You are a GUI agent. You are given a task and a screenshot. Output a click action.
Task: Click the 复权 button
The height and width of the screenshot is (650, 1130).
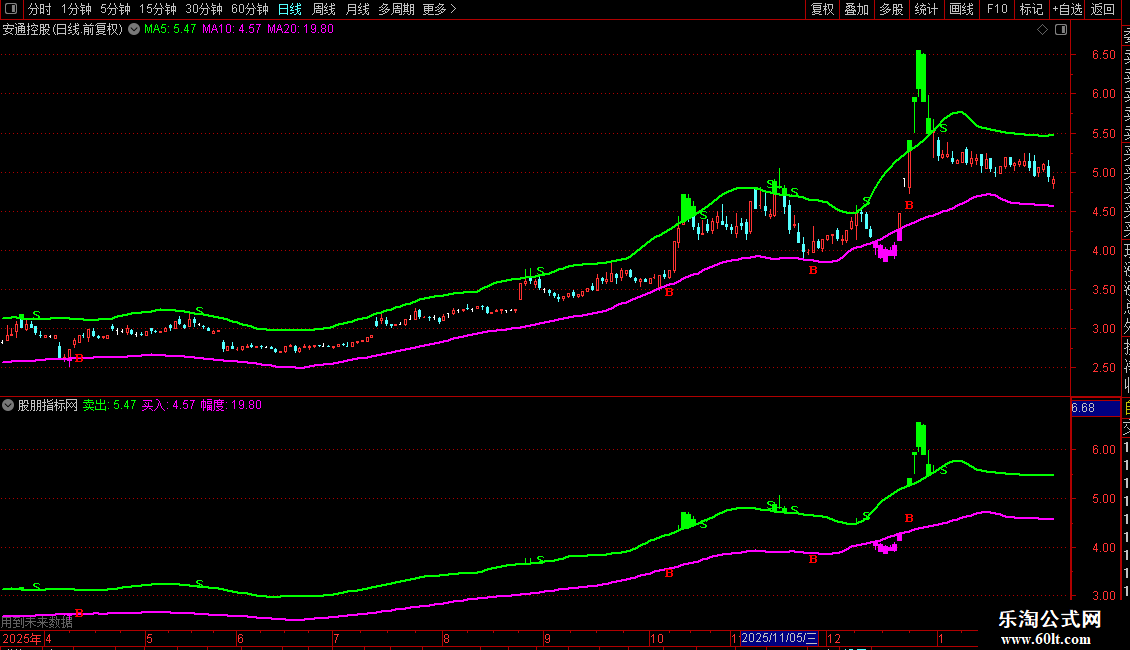(x=822, y=9)
